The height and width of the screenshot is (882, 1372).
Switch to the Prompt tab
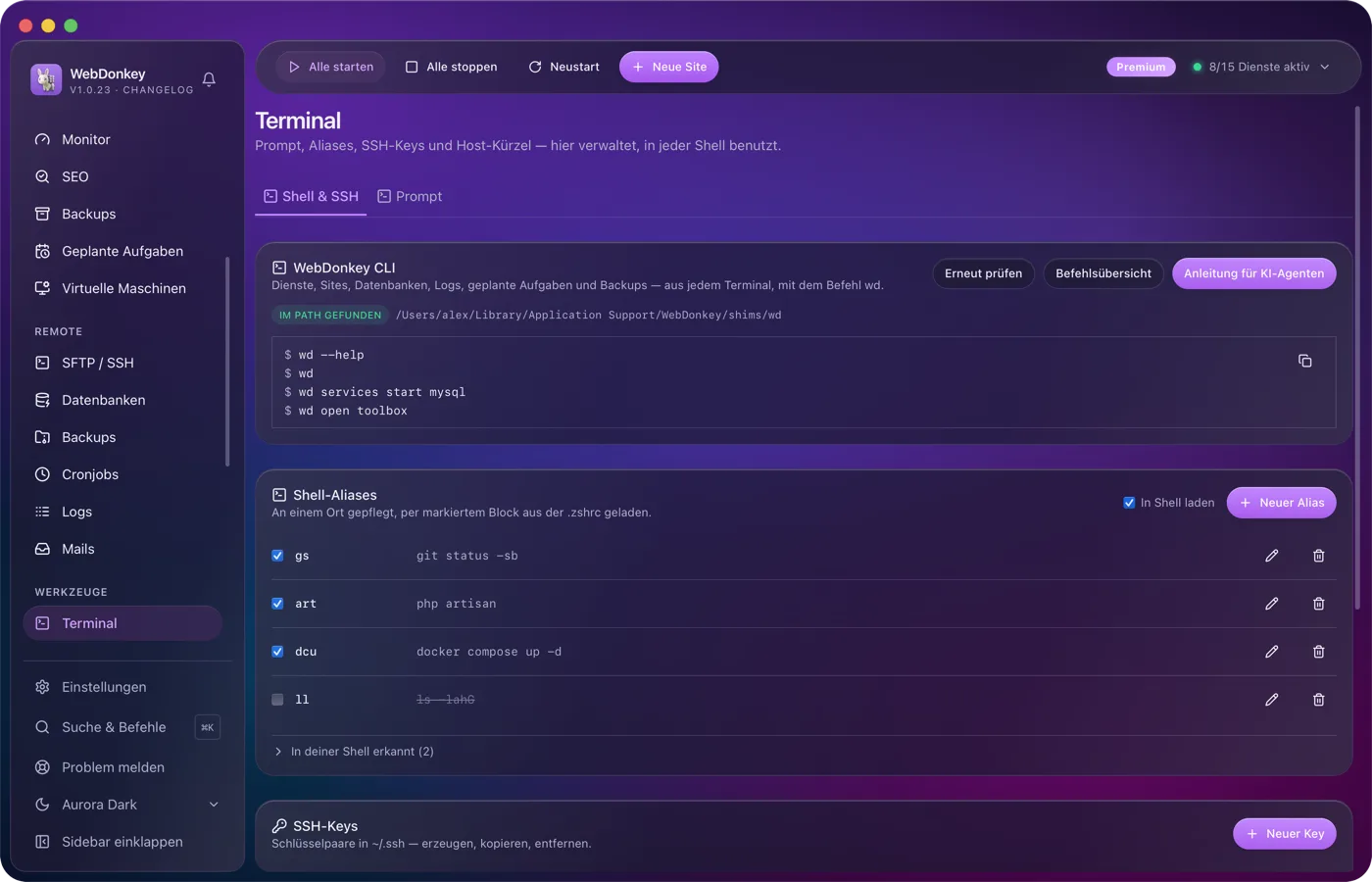410,196
